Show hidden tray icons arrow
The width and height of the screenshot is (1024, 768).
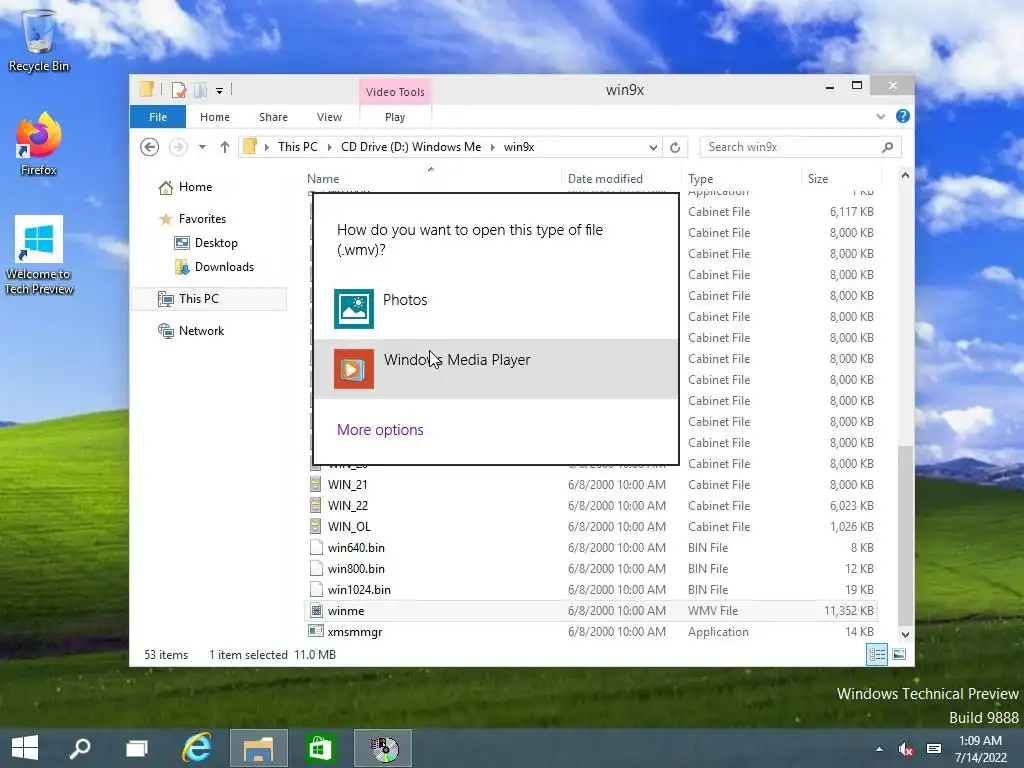pyautogui.click(x=880, y=749)
